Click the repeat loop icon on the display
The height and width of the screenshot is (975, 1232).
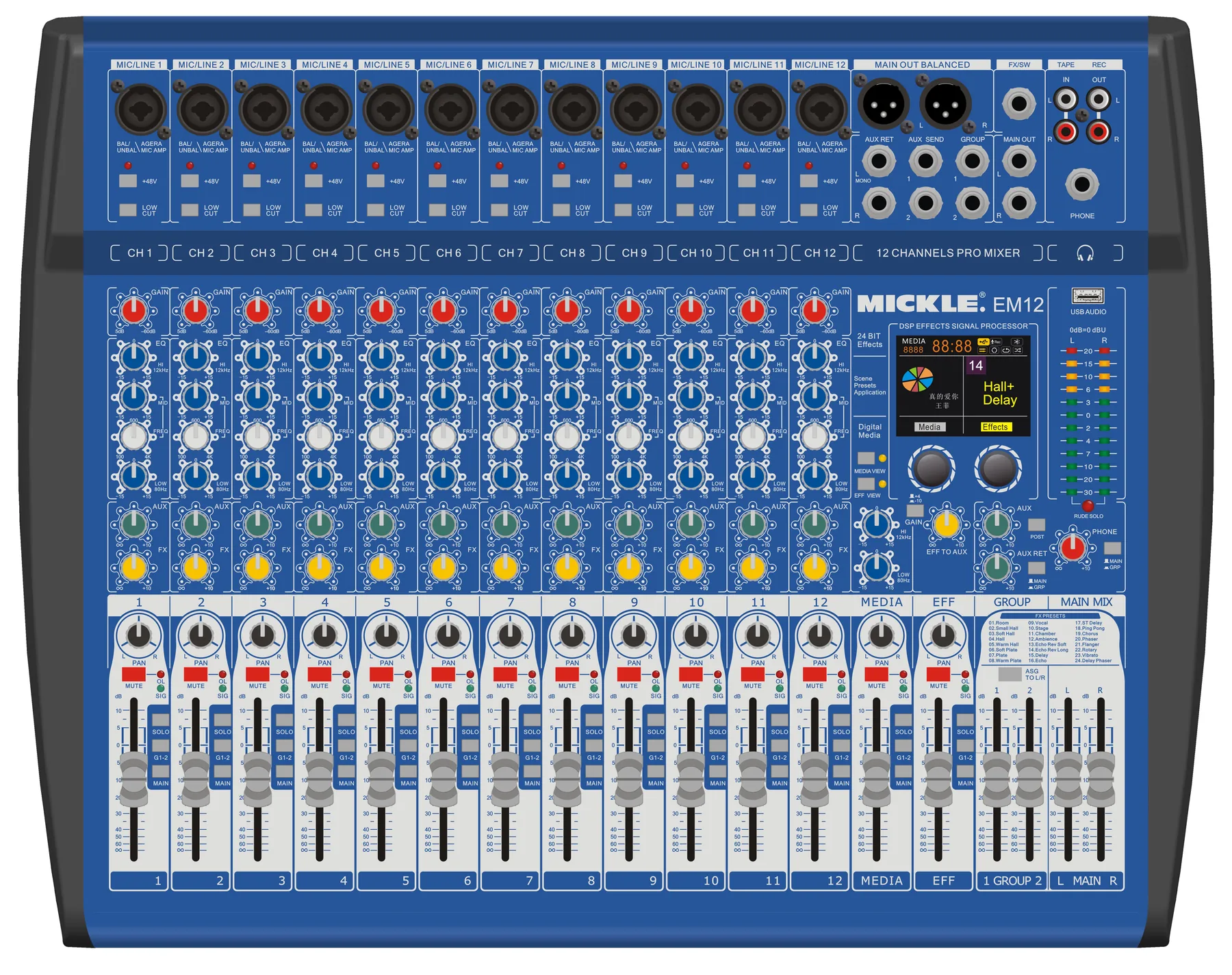(1006, 351)
